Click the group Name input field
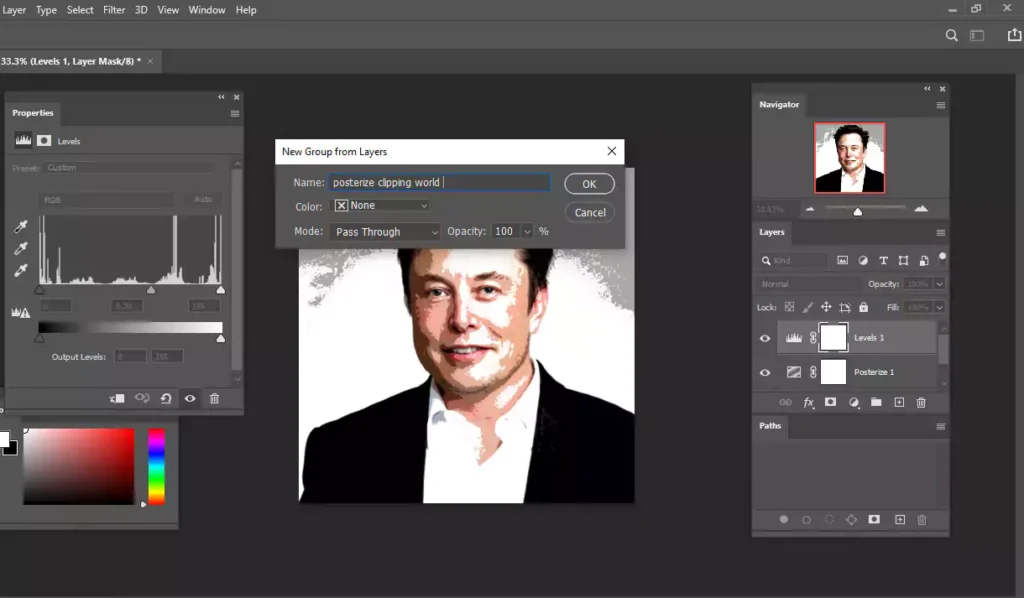Image resolution: width=1024 pixels, height=598 pixels. click(439, 183)
